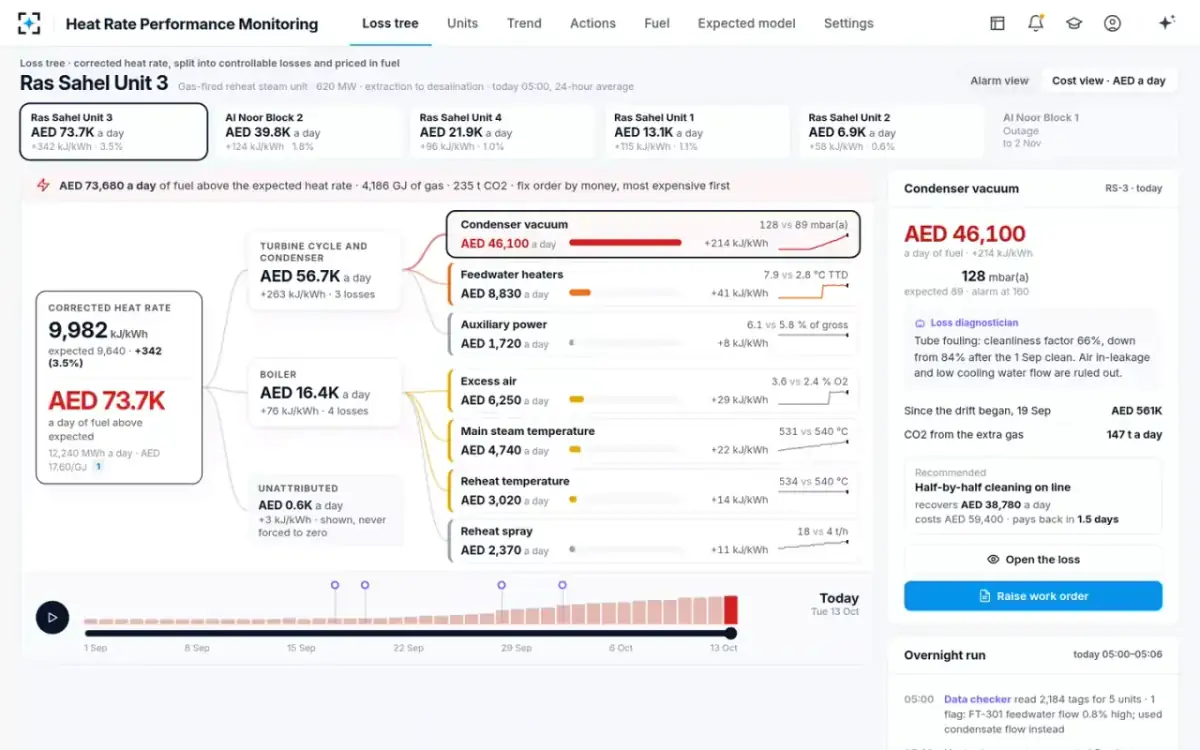Select the Turbine cycle and condenser node
The image size is (1200, 750).
325,271
